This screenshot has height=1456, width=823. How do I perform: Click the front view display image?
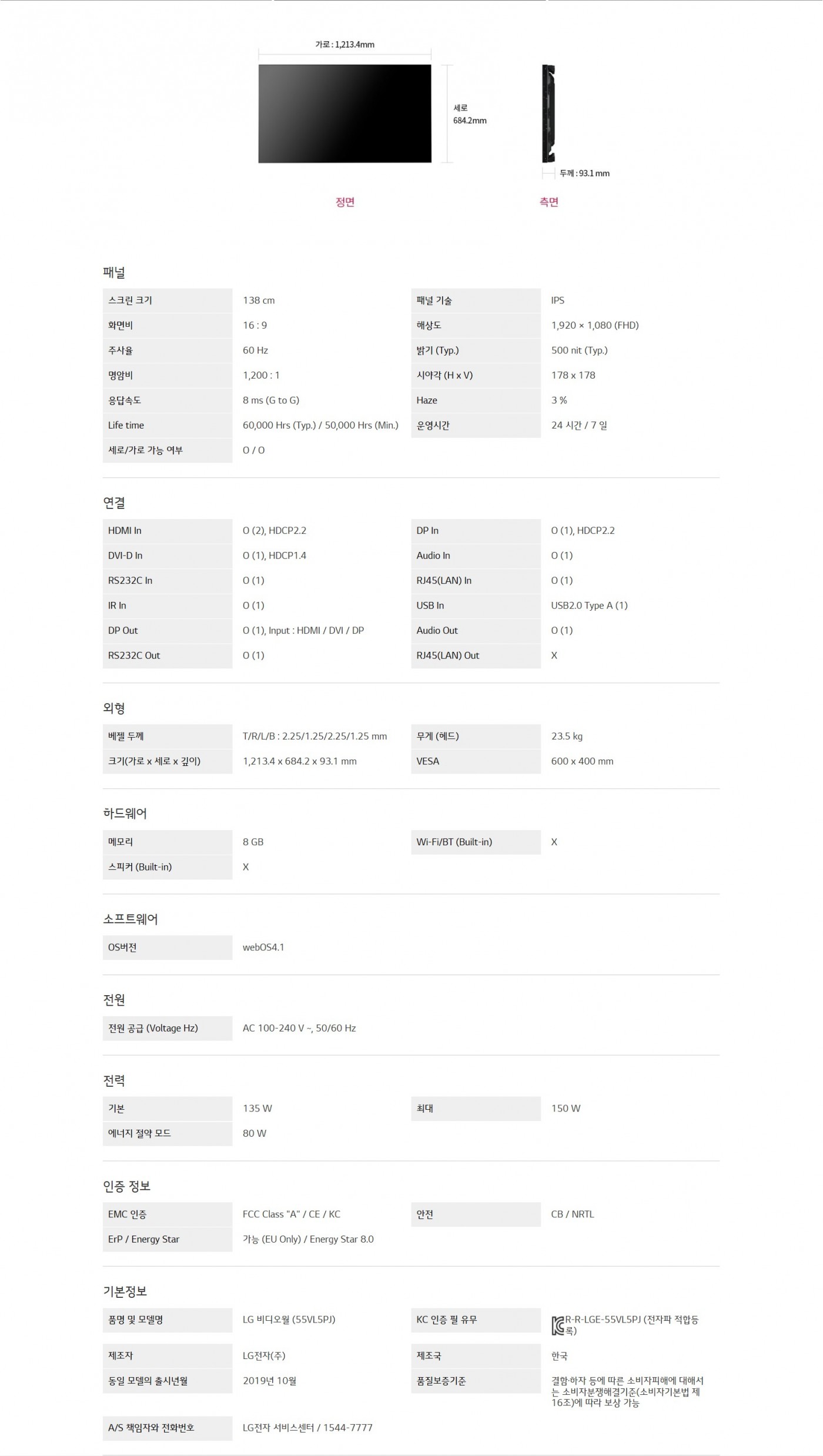(344, 113)
